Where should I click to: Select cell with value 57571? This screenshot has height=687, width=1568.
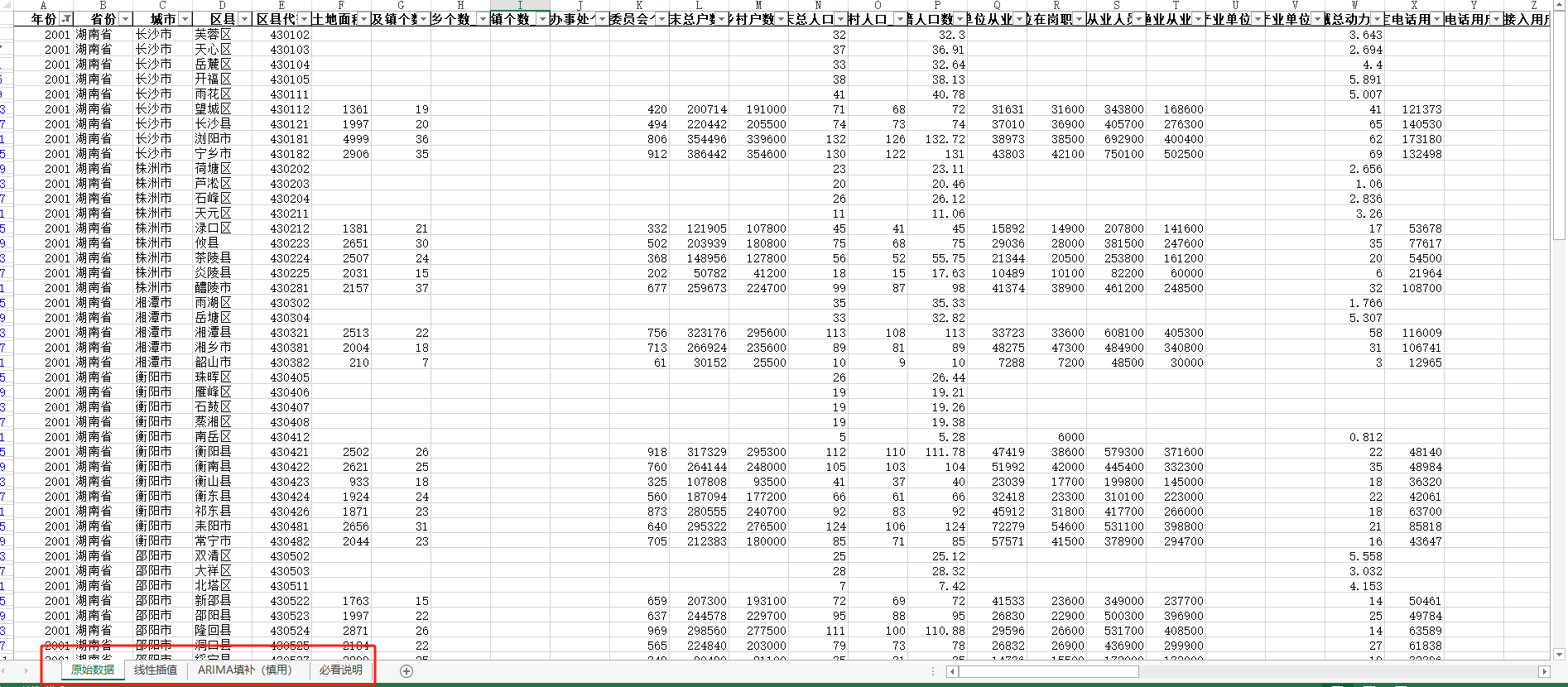click(997, 541)
